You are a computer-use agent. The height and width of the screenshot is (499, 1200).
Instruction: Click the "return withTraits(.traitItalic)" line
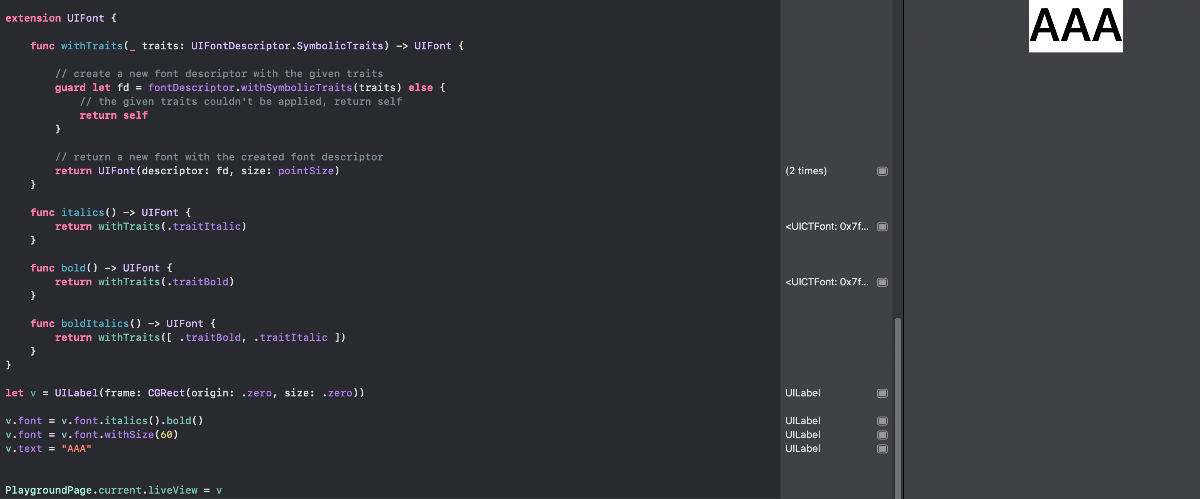[x=151, y=227]
